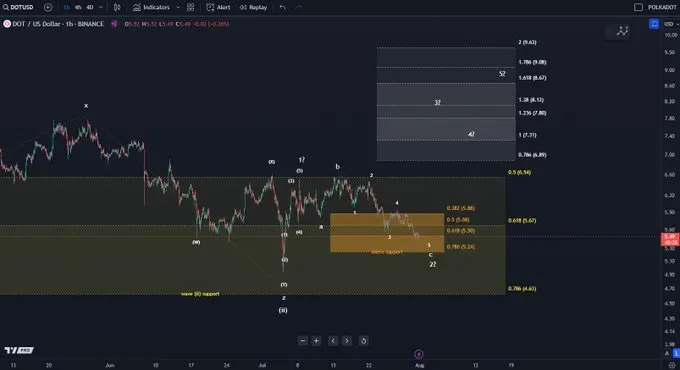This screenshot has width=680, height=370.
Task: Select the '1.236 (7.80)' Fibonacci label
Action: [532, 113]
